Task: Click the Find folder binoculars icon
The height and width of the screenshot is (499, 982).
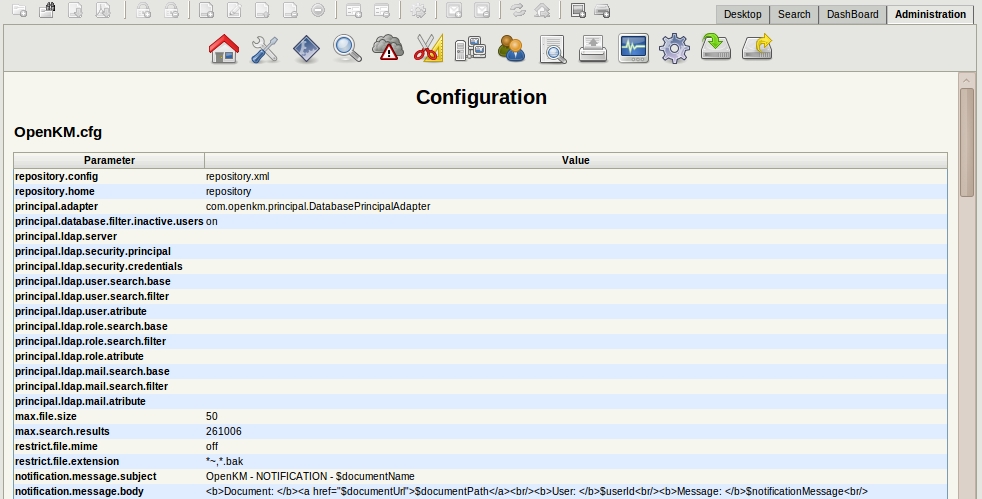Action: click(x=47, y=10)
